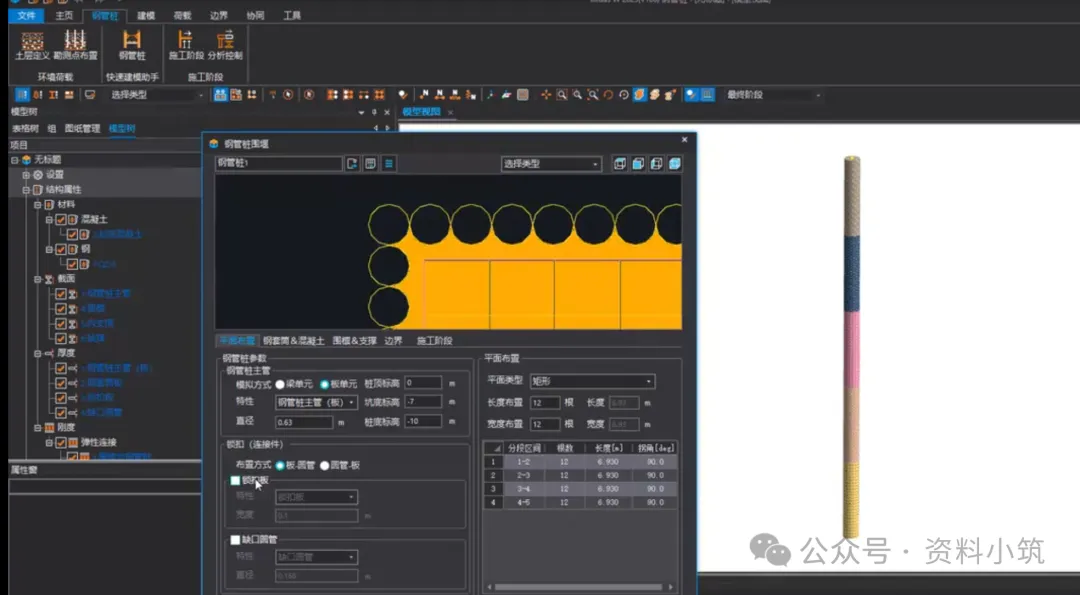This screenshot has width=1080, height=595.
Task: Open the 平面类型 矩形 dropdown
Action: [592, 382]
